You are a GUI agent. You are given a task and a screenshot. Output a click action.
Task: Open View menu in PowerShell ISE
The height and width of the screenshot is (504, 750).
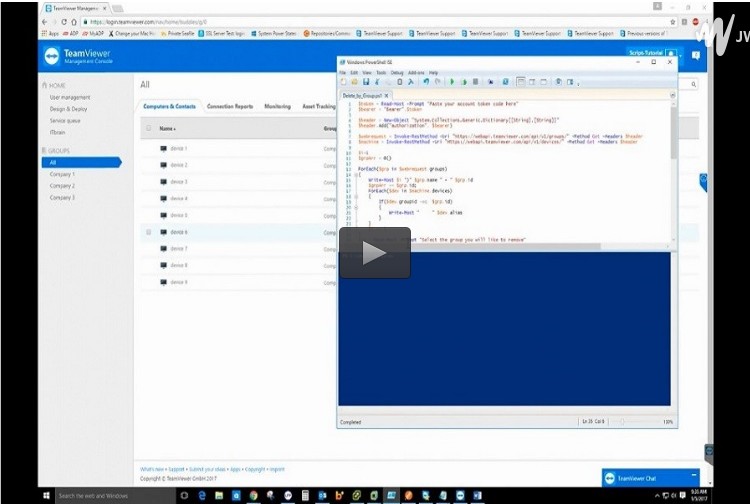tap(367, 73)
